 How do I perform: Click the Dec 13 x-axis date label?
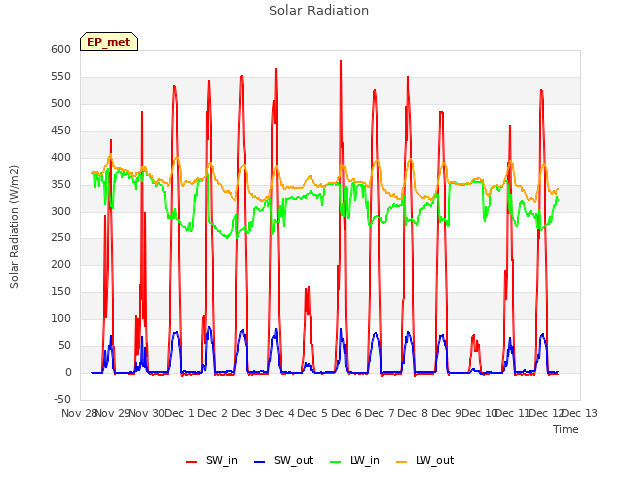pos(580,413)
